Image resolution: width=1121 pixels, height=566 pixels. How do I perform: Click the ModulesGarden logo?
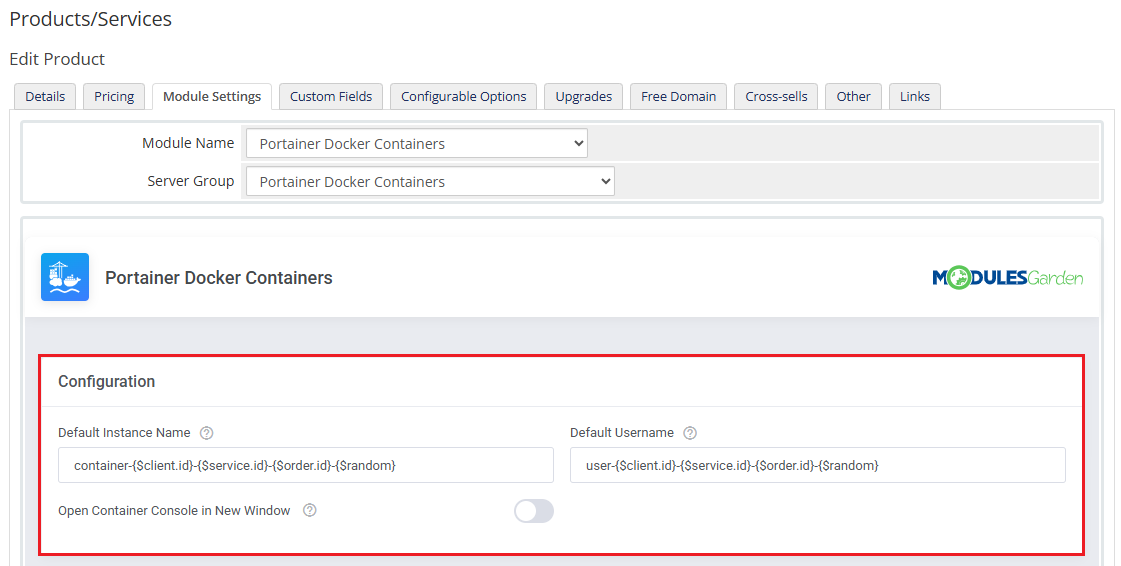(1007, 277)
